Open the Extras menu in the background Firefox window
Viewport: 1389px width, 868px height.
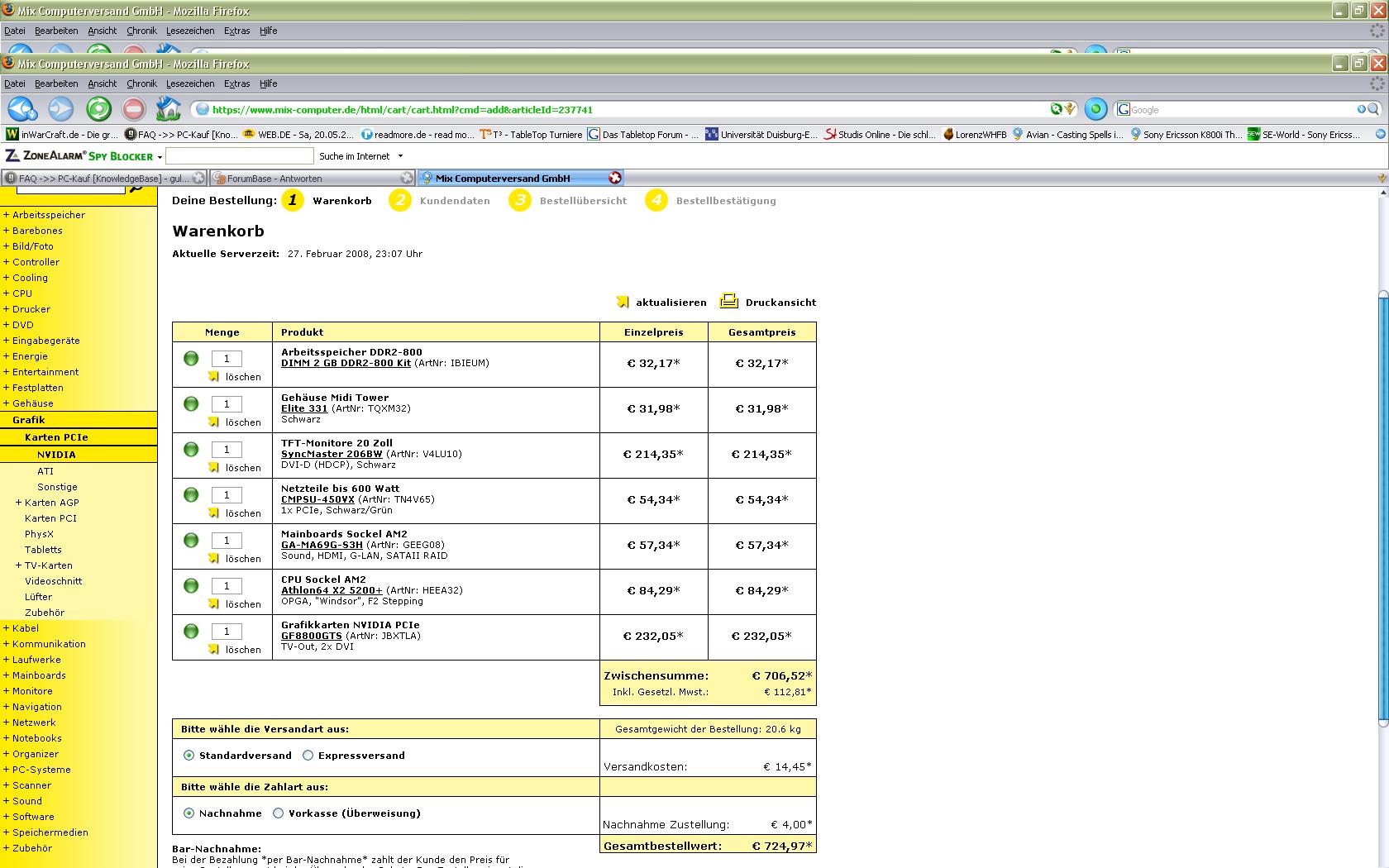[236, 31]
